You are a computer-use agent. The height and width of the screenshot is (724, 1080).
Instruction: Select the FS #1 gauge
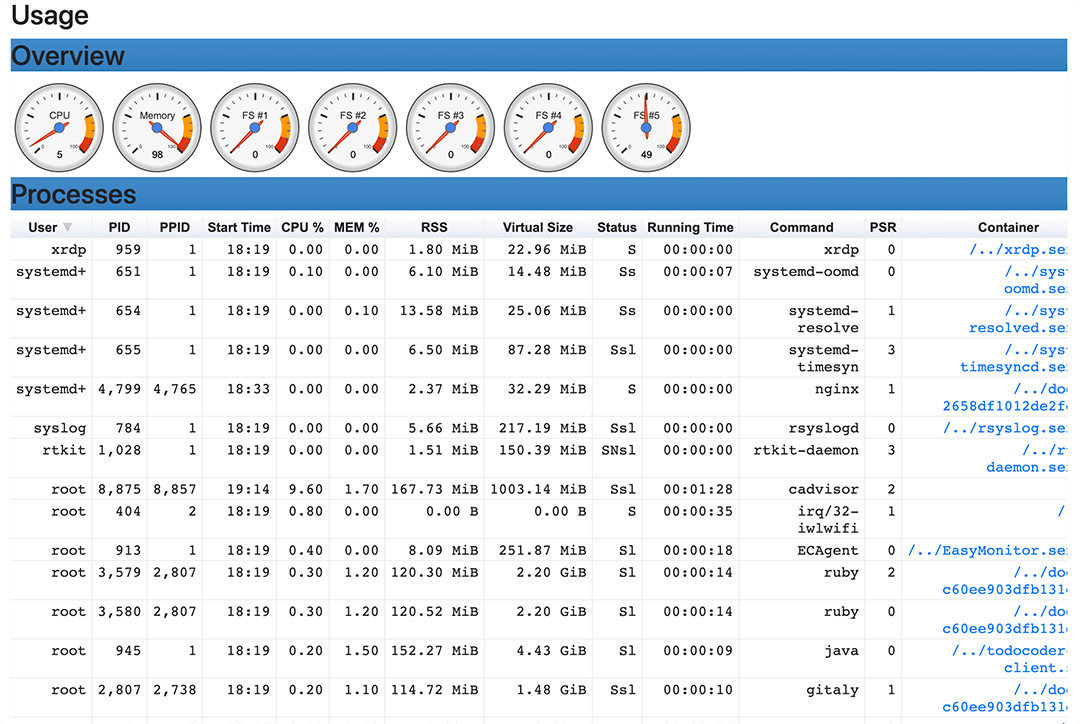(255, 128)
